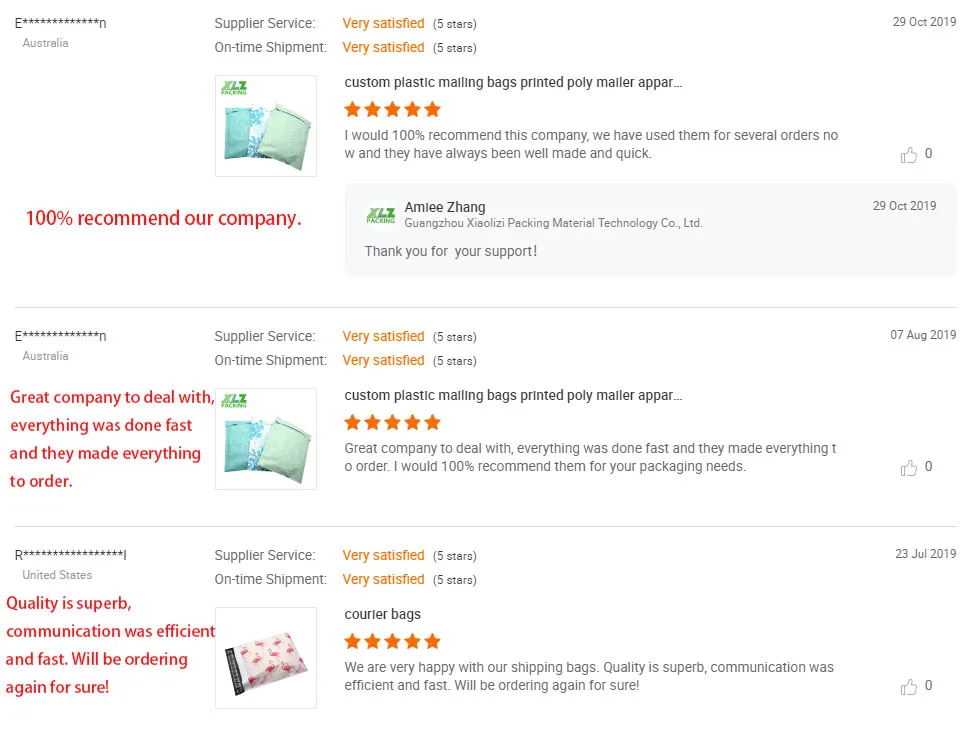Give thumbs-up to the 23 Jul 2019 review
980x730 pixels.
(x=909, y=687)
